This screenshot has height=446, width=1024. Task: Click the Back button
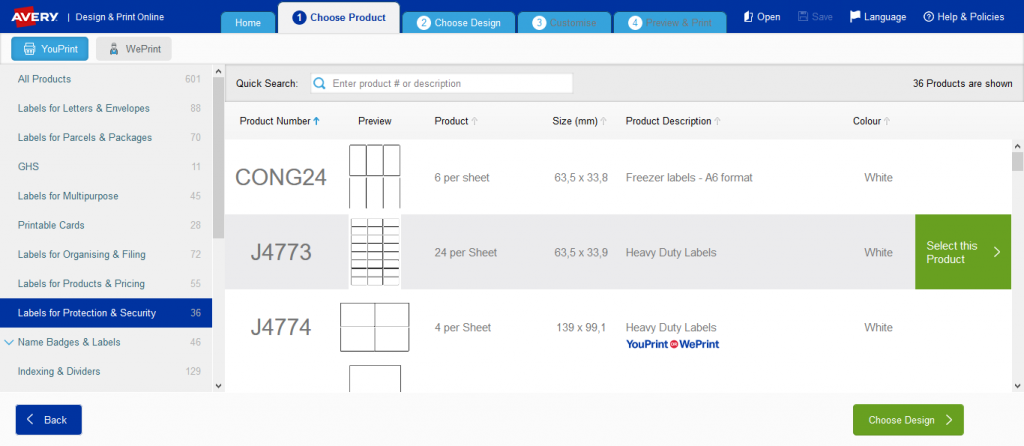(48, 420)
